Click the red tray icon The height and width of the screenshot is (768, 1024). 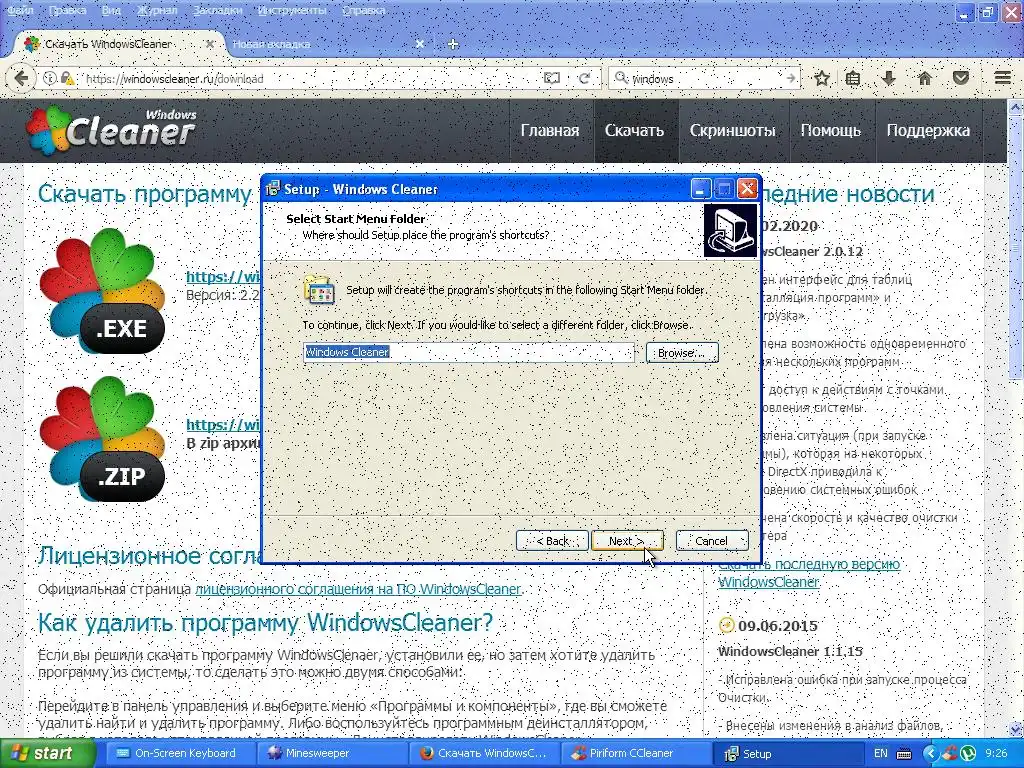click(950, 754)
